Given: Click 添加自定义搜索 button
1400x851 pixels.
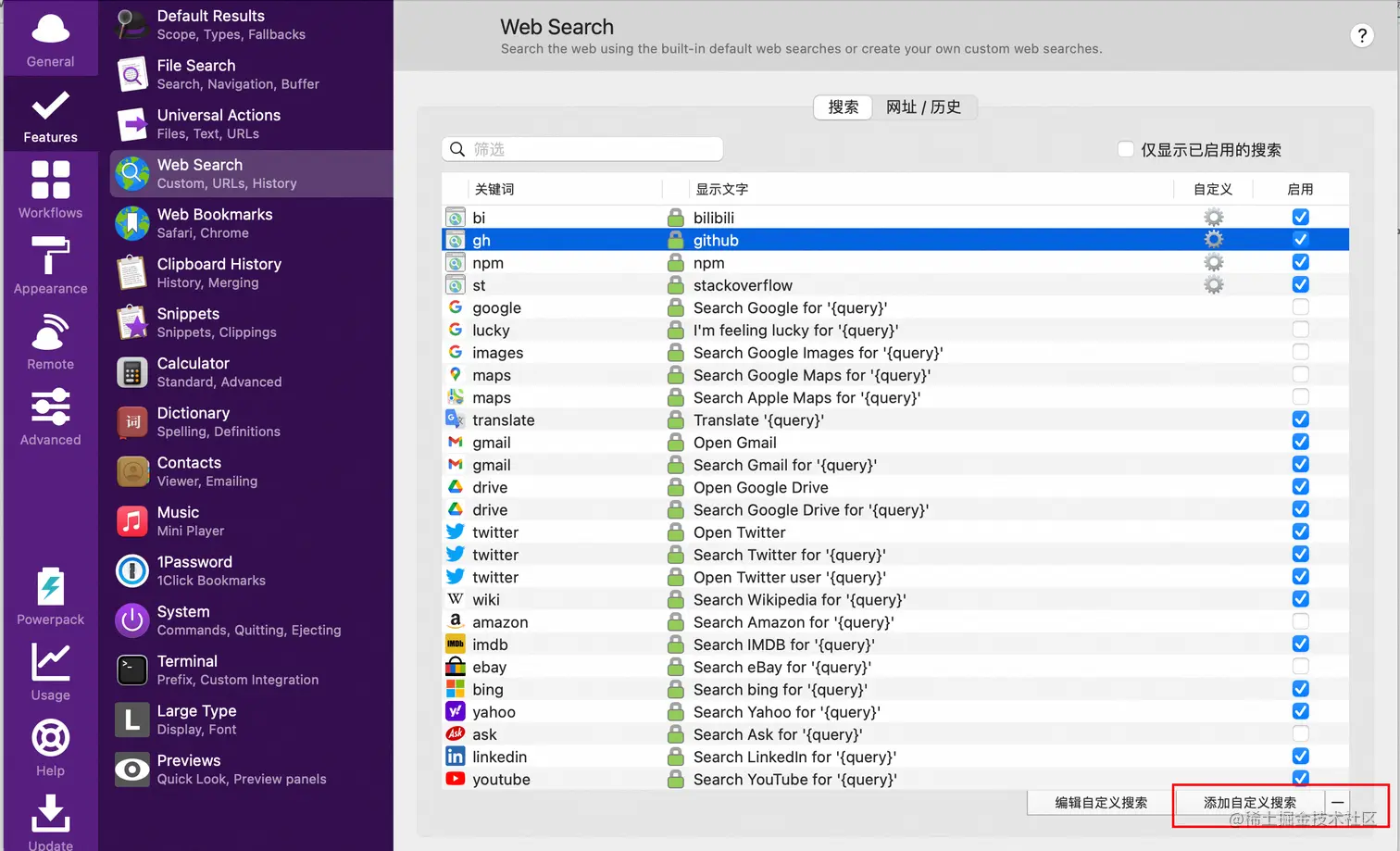Looking at the screenshot, I should [1249, 803].
